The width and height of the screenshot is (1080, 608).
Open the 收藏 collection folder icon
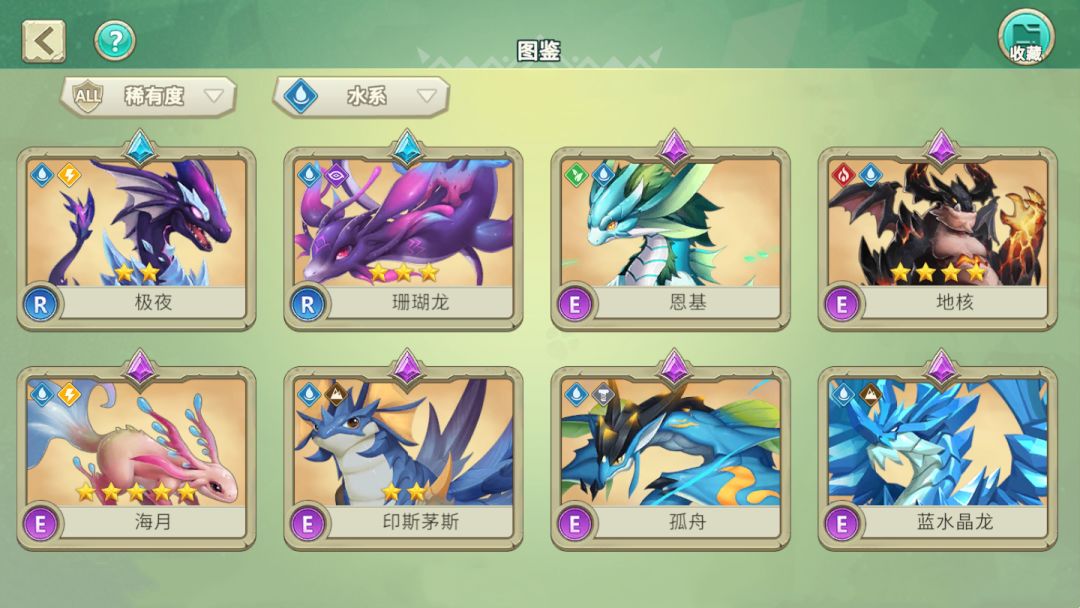click(1026, 38)
